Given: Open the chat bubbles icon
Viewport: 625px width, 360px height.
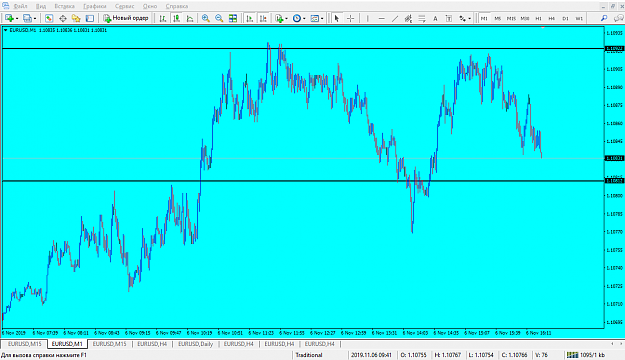Looking at the screenshot, I should (618, 18).
